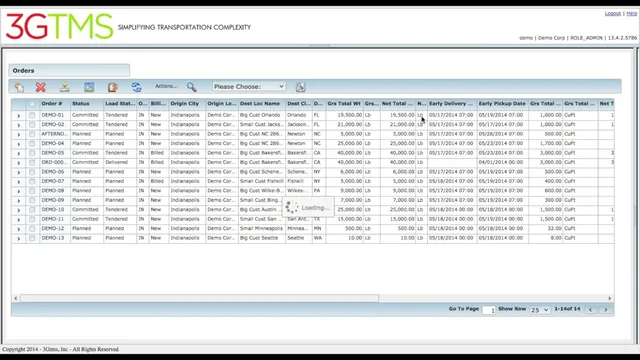Click the 1-14 of 14 record count

tap(567, 309)
